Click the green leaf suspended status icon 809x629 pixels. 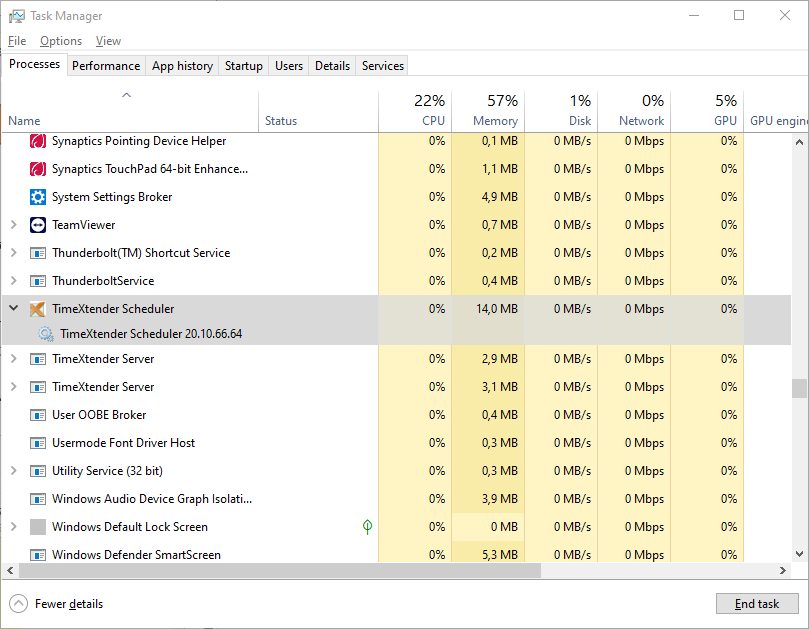367,527
